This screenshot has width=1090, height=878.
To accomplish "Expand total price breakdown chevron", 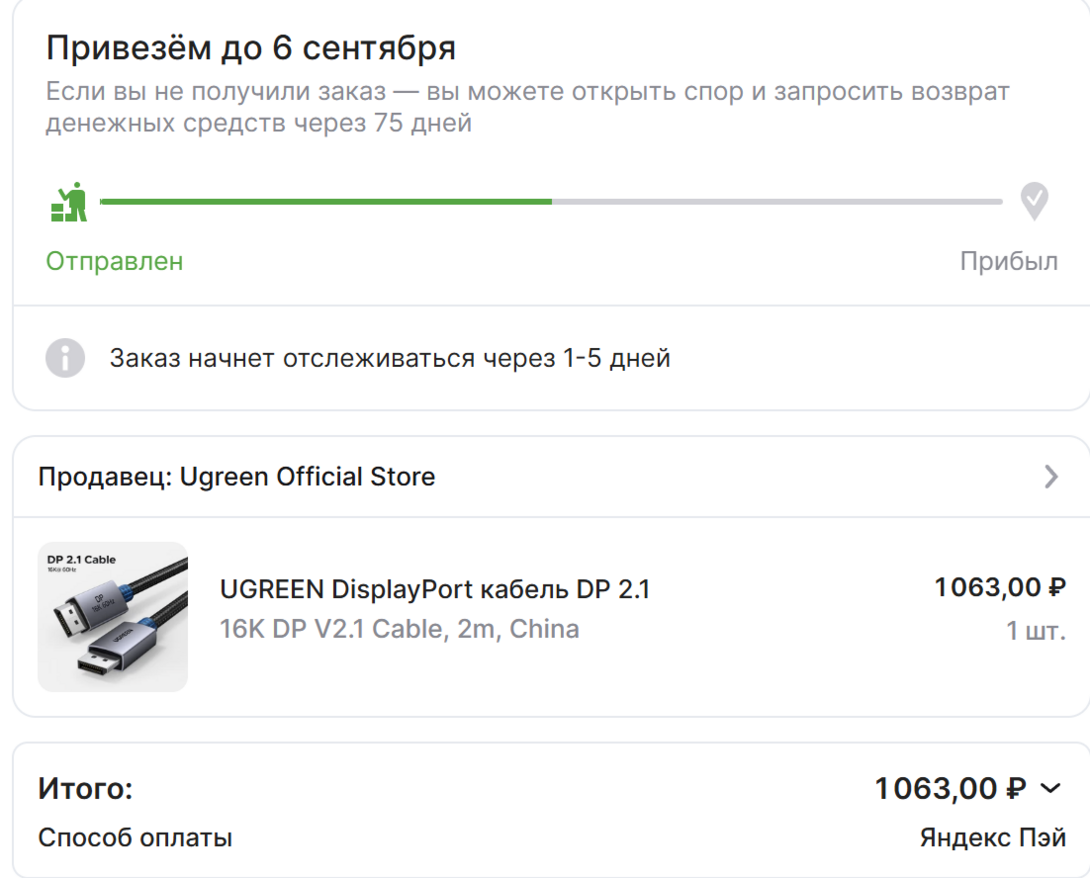I will [1050, 789].
